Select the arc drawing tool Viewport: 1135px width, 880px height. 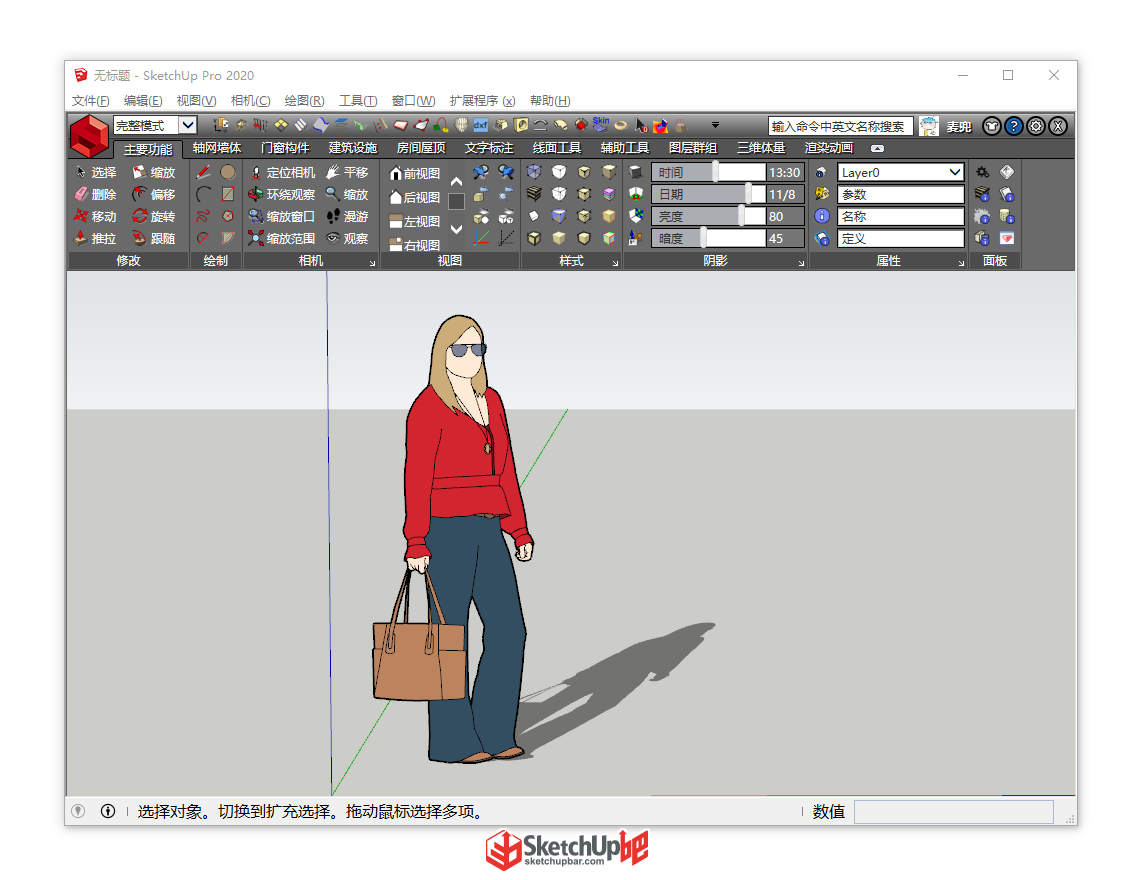click(203, 194)
